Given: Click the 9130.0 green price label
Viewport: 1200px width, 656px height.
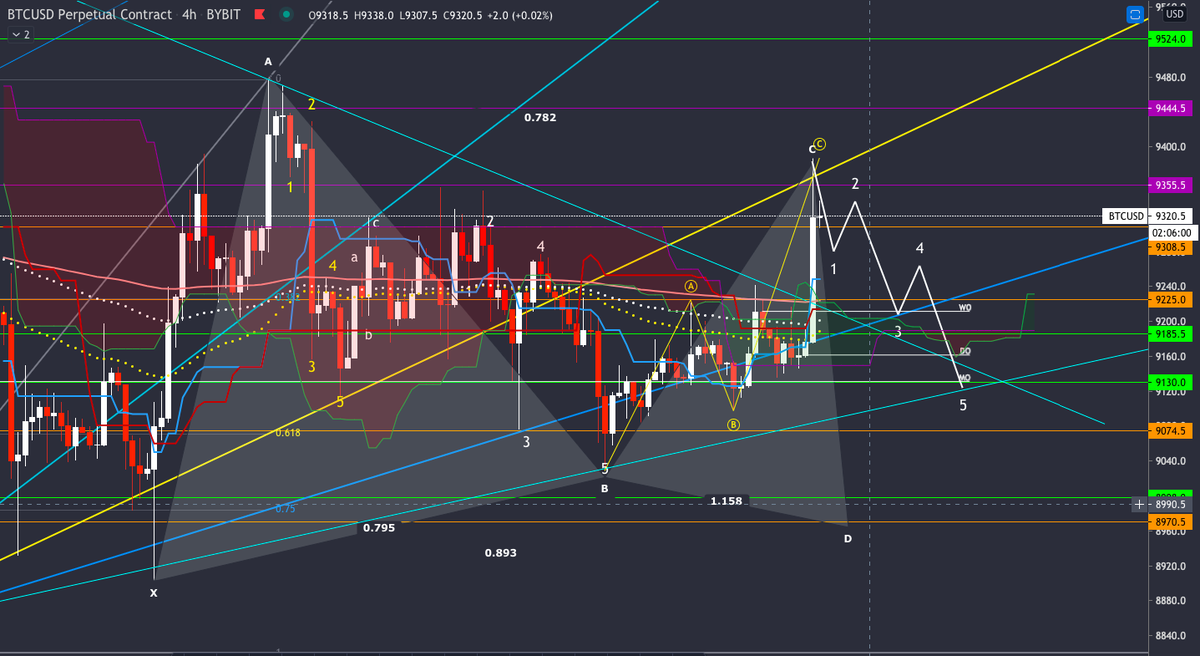Looking at the screenshot, I should pyautogui.click(x=1169, y=382).
